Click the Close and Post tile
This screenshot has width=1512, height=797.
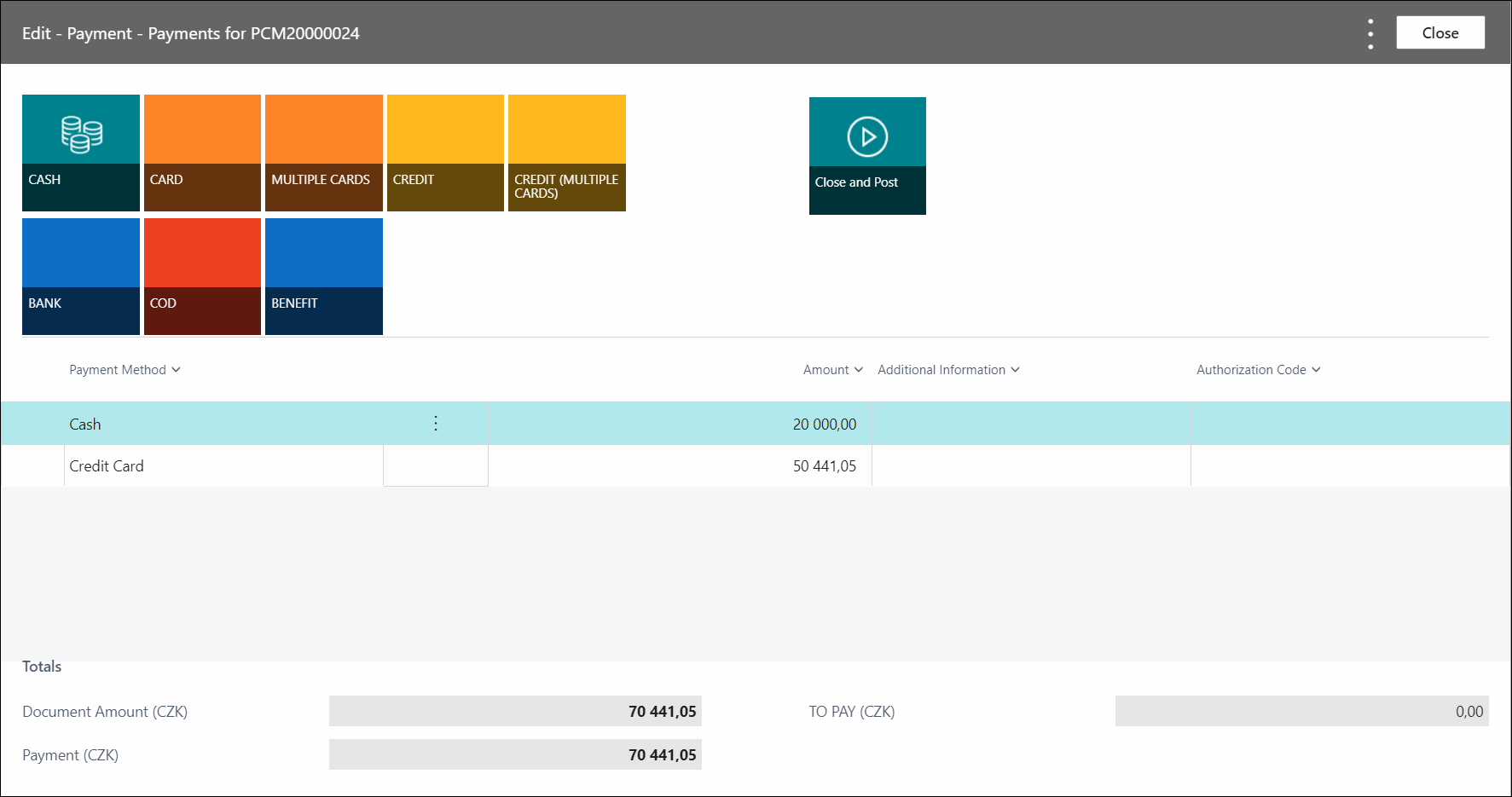pos(867,156)
